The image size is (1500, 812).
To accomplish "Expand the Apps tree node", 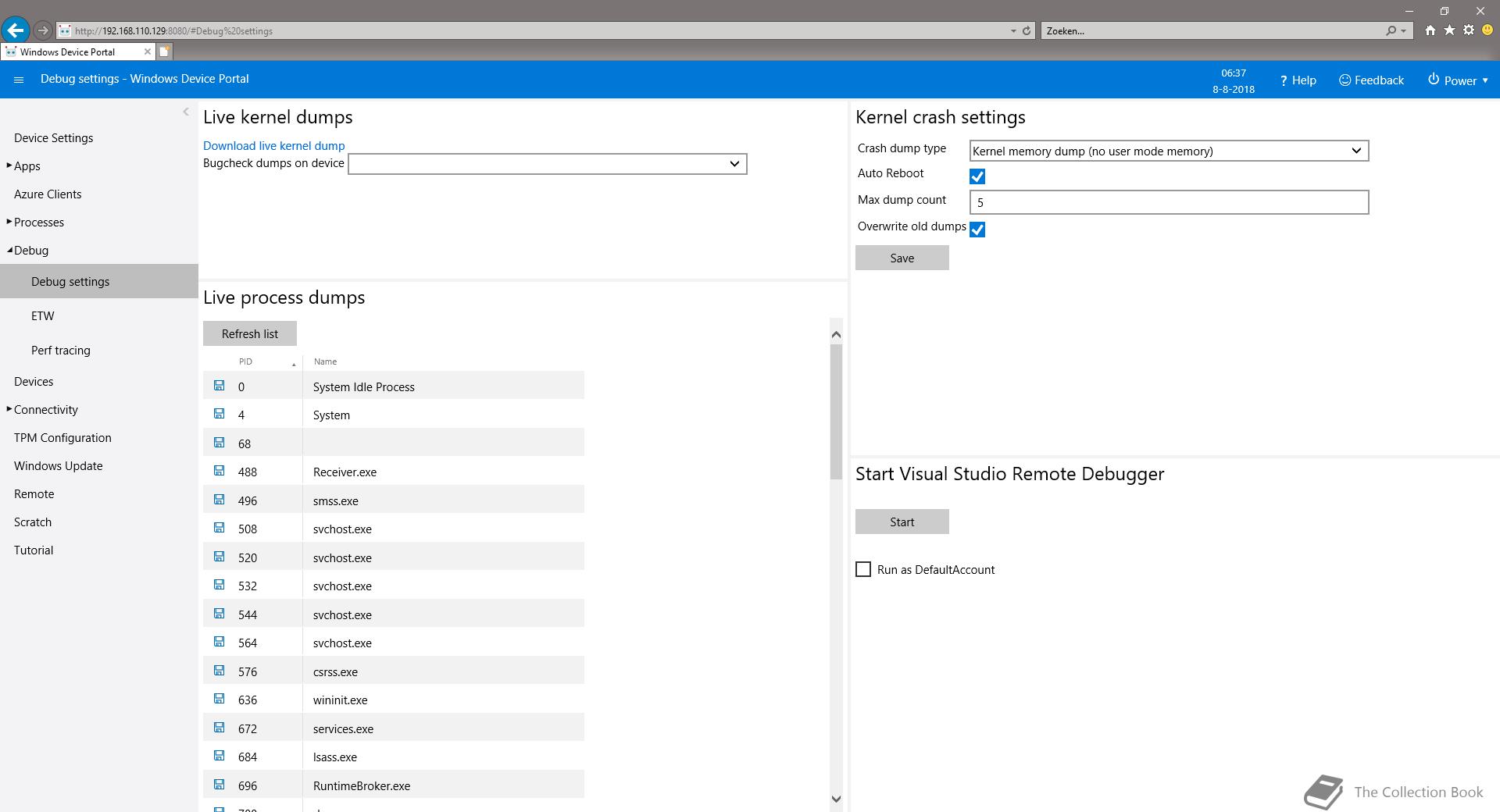I will [9, 166].
